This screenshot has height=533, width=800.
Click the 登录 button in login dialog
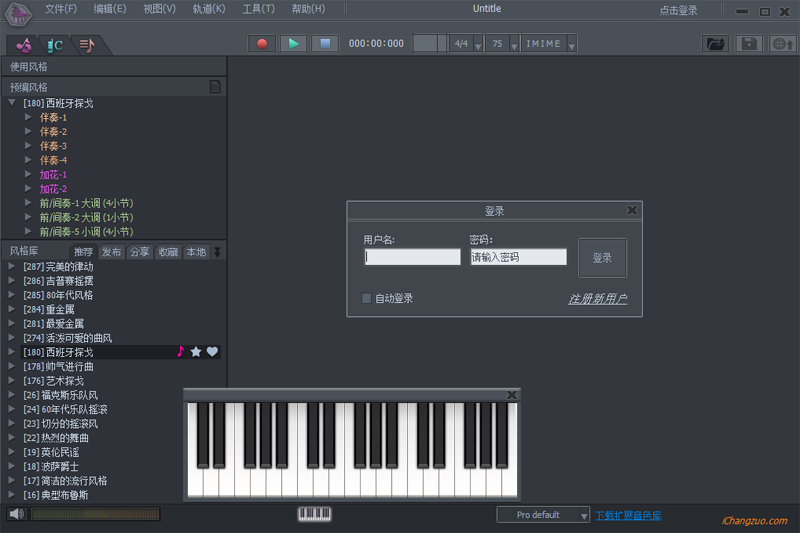pyautogui.click(x=602, y=258)
